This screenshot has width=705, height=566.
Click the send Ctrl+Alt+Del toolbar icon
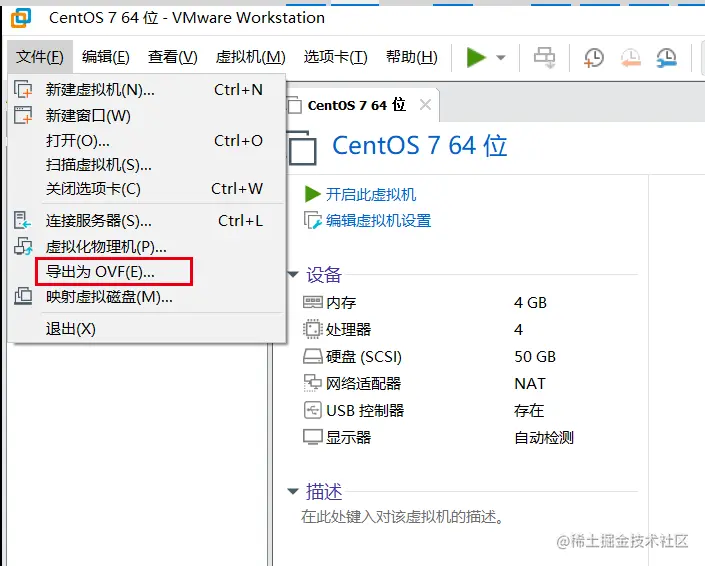pyautogui.click(x=544, y=58)
